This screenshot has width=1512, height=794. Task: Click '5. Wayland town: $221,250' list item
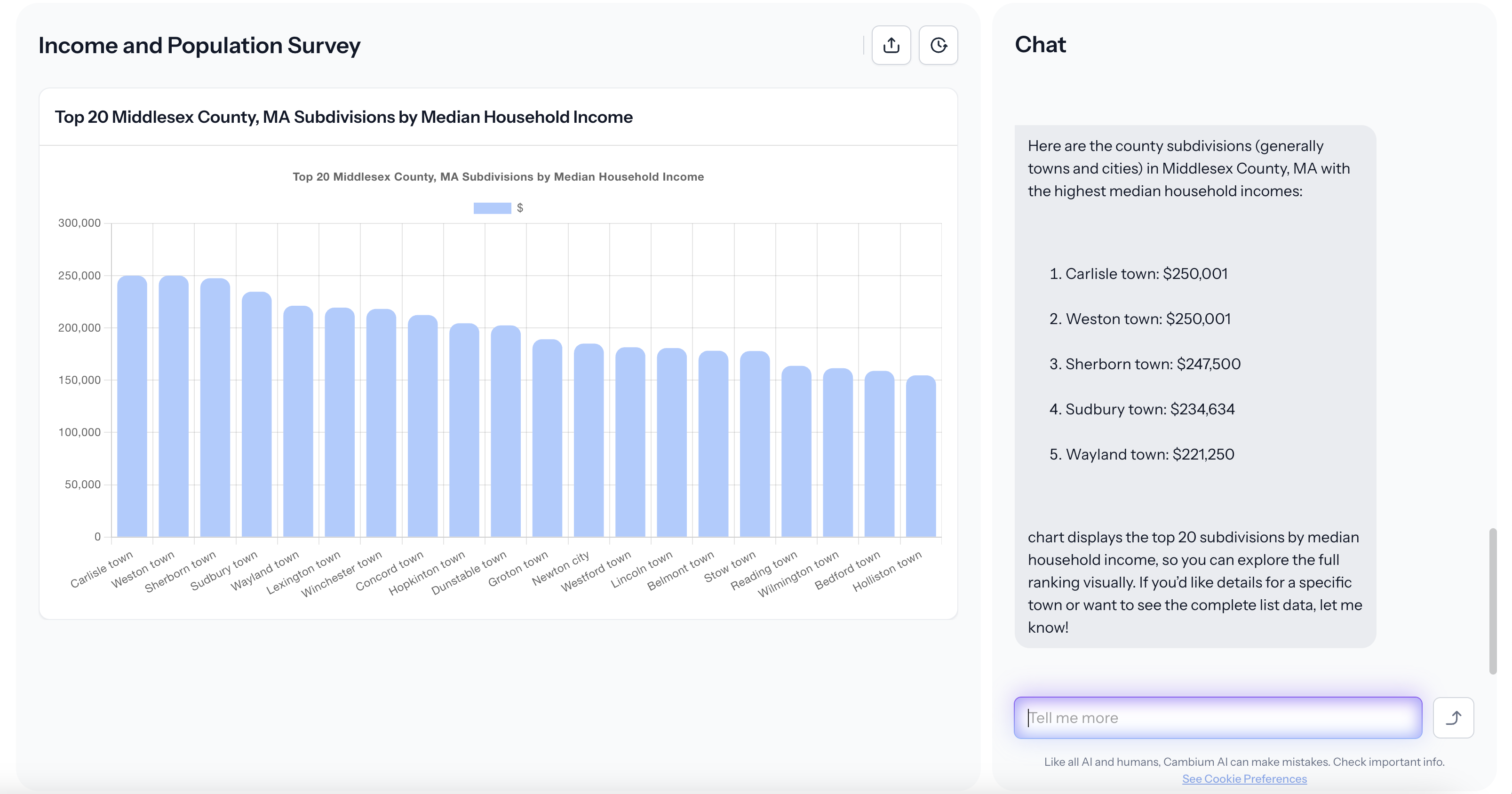coord(1142,454)
